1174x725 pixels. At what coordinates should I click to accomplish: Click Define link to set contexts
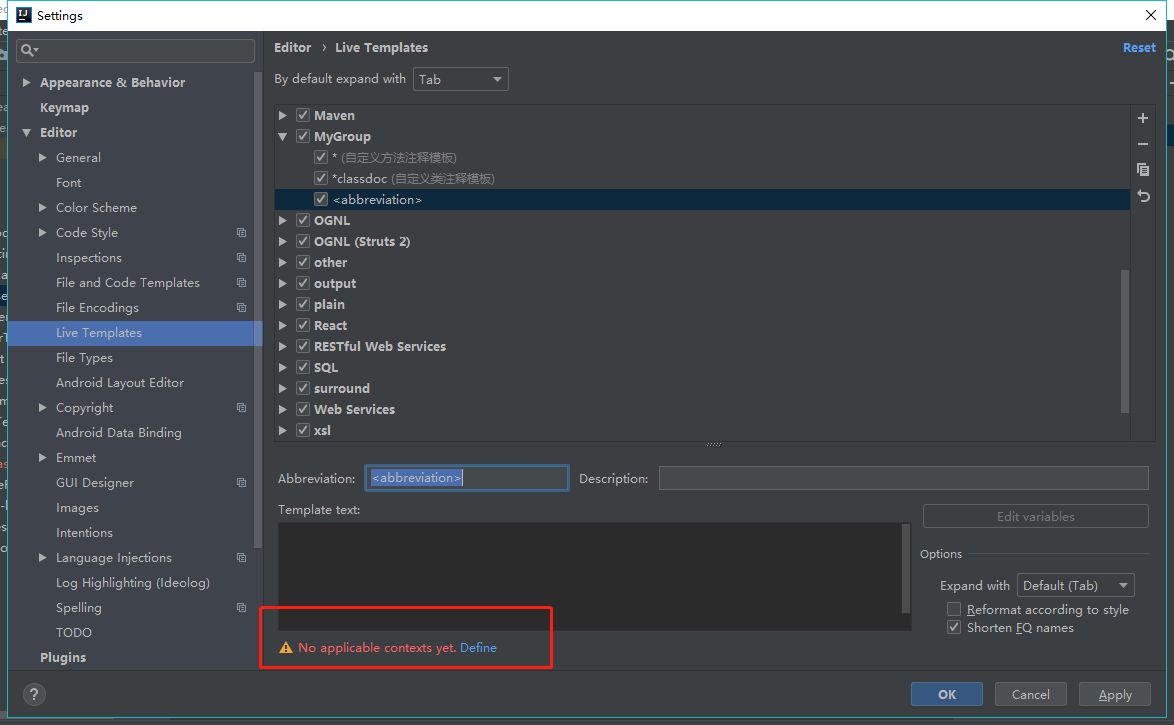pyautogui.click(x=478, y=648)
